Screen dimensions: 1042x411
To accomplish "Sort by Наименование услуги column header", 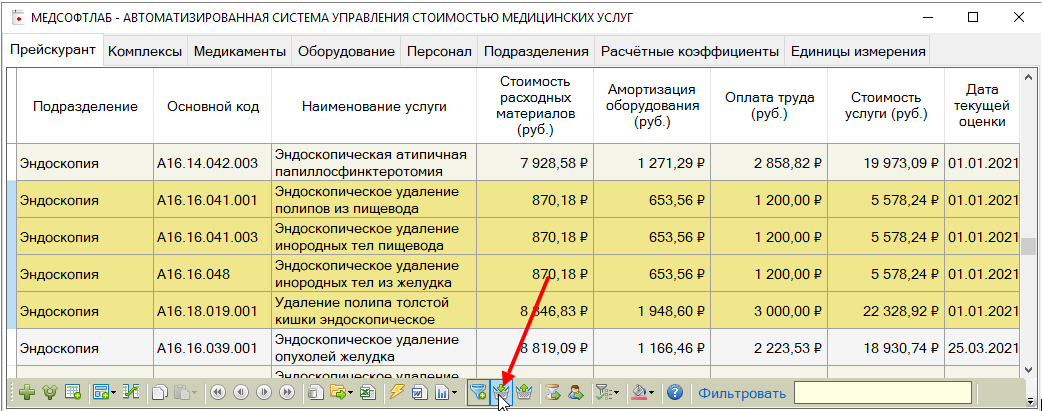I will click(x=374, y=106).
